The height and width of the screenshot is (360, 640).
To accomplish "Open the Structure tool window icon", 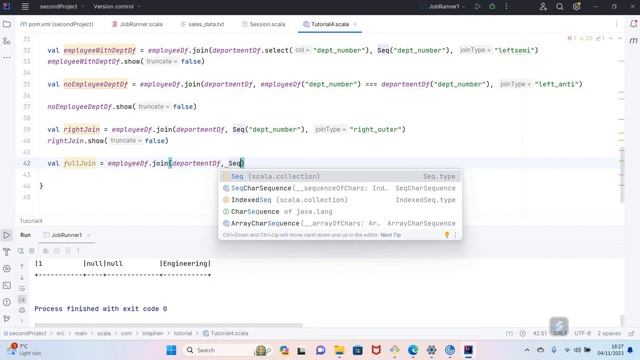I will (7, 41).
